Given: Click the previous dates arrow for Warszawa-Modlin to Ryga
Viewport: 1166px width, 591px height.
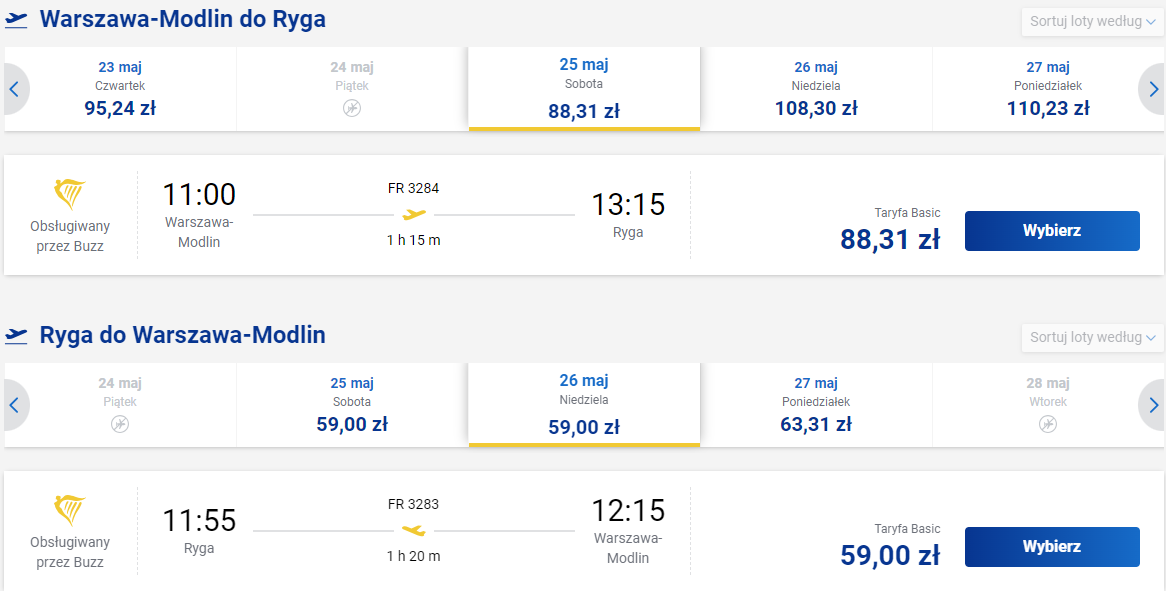Looking at the screenshot, I should tap(16, 89).
